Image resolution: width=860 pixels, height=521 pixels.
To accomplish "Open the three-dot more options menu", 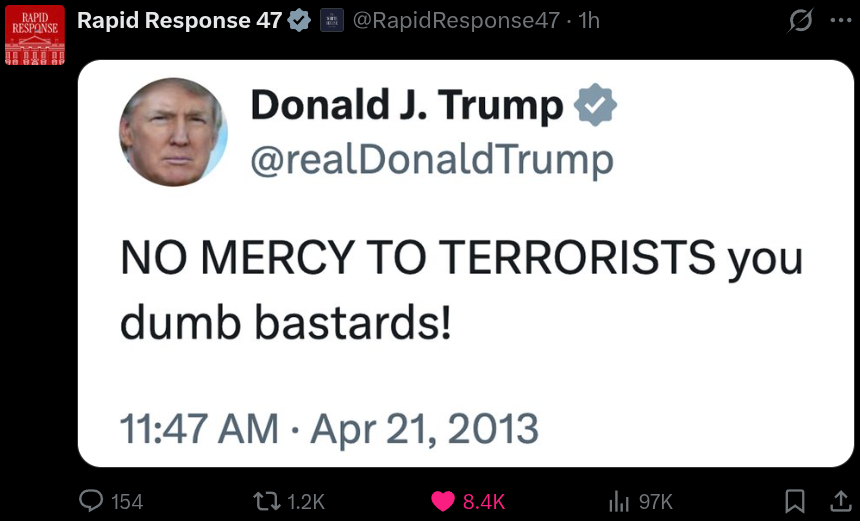I will [x=841, y=21].
